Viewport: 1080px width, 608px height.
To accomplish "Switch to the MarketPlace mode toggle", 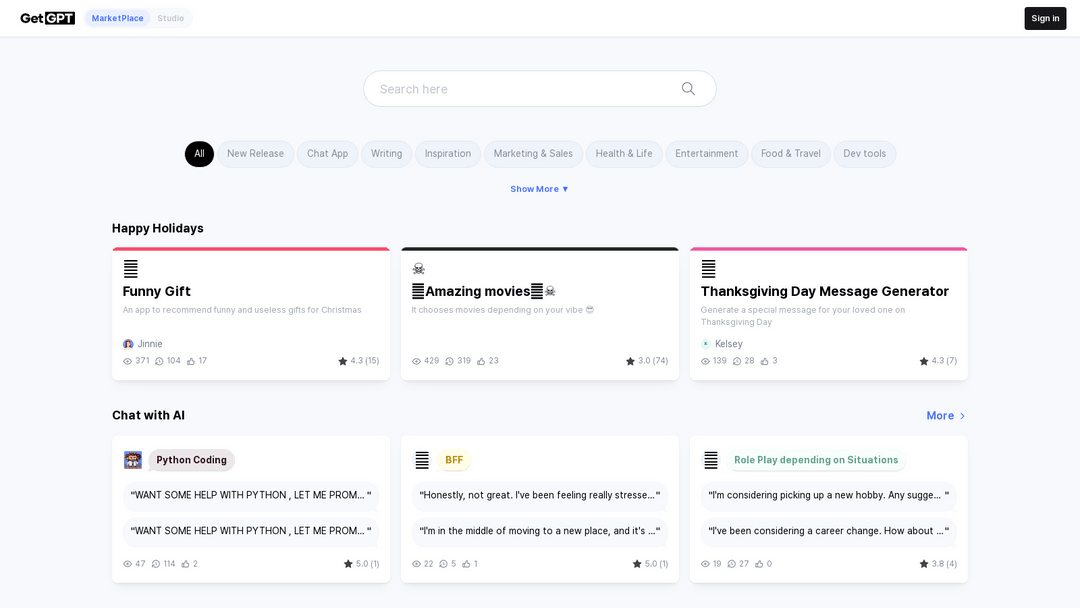I will pyautogui.click(x=118, y=18).
